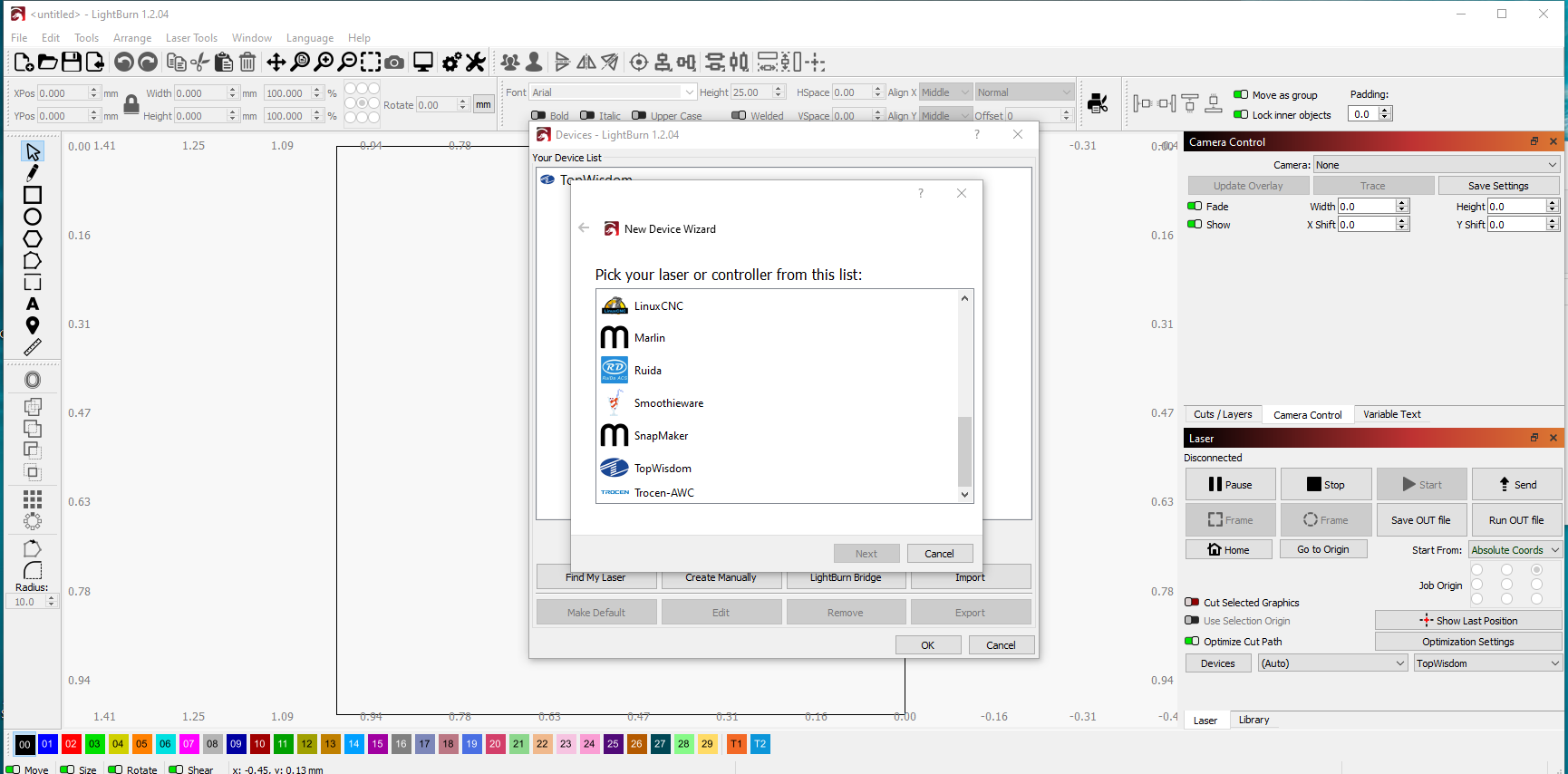The height and width of the screenshot is (774, 1568).
Task: Select the magenta 07 layer swatch
Action: pos(189,744)
